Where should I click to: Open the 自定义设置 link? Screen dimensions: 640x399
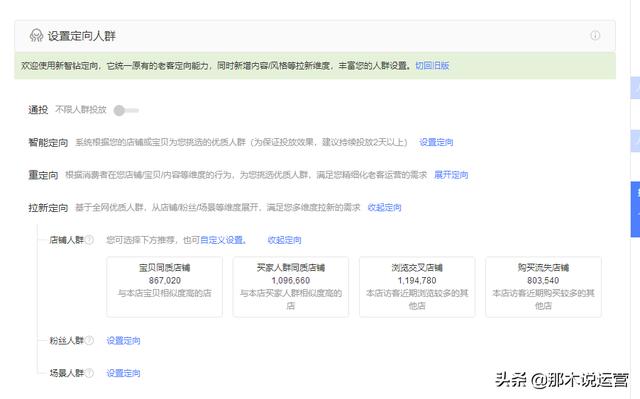pos(223,240)
